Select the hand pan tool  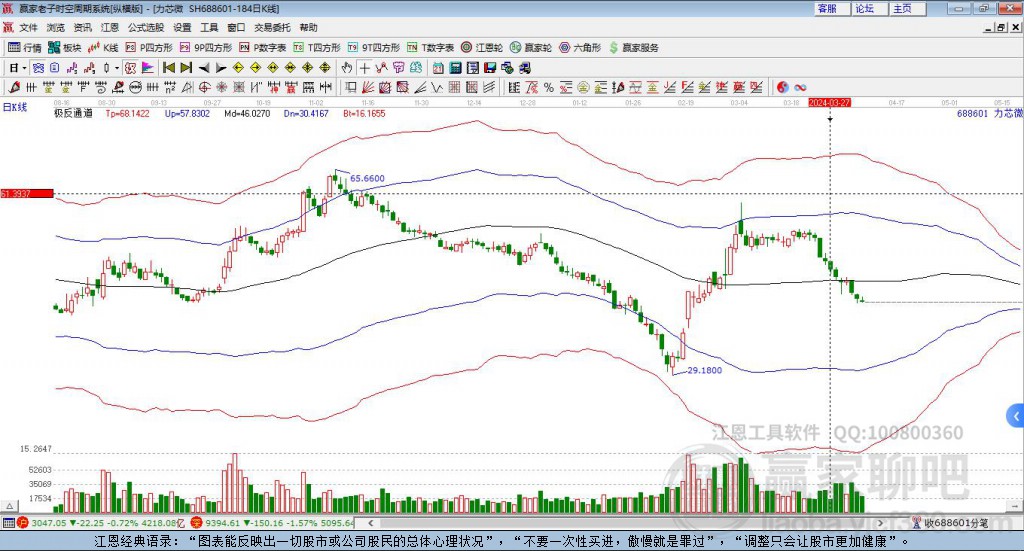coord(347,68)
